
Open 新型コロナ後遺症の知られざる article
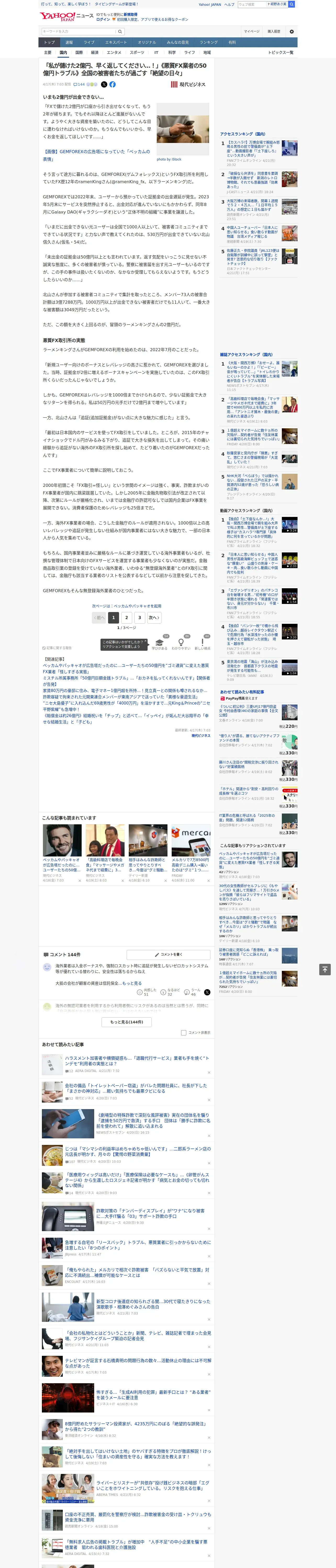[153, 1304]
